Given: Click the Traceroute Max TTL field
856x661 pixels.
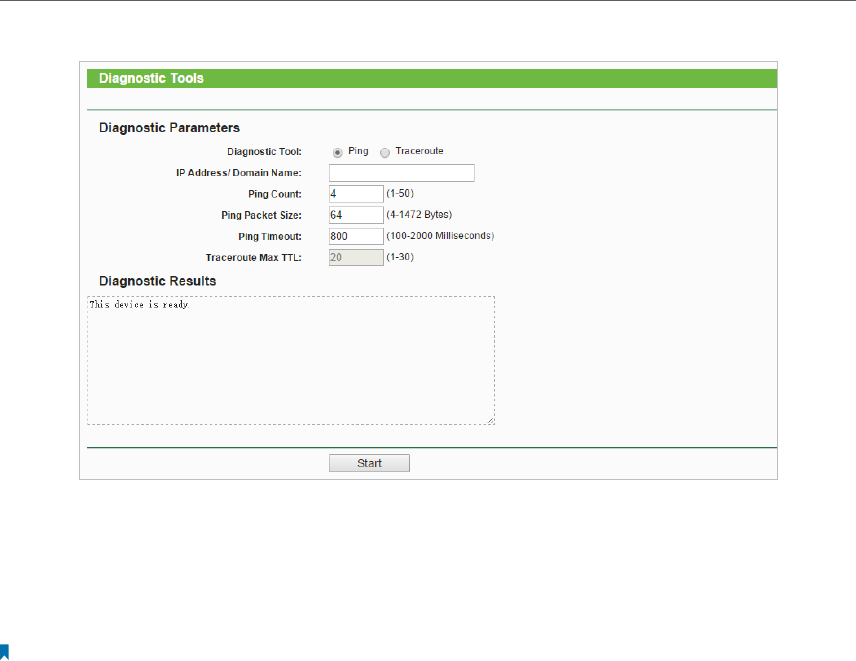Looking at the screenshot, I should [356, 258].
